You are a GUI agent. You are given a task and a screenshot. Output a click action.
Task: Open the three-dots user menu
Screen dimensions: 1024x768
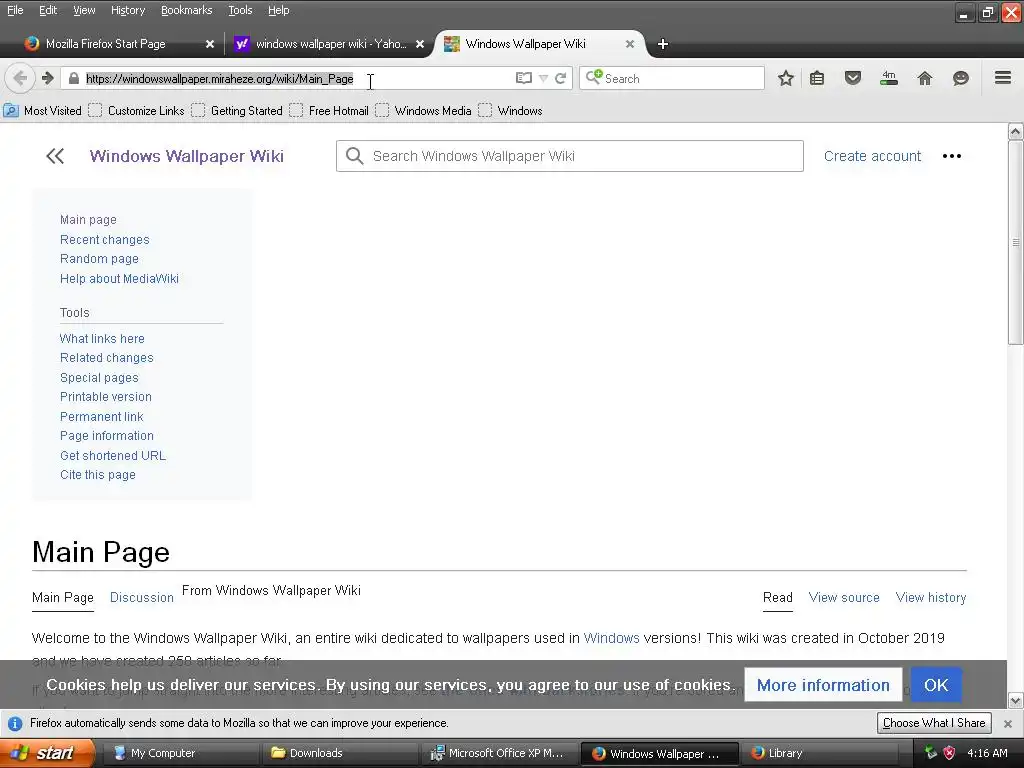[x=952, y=156]
